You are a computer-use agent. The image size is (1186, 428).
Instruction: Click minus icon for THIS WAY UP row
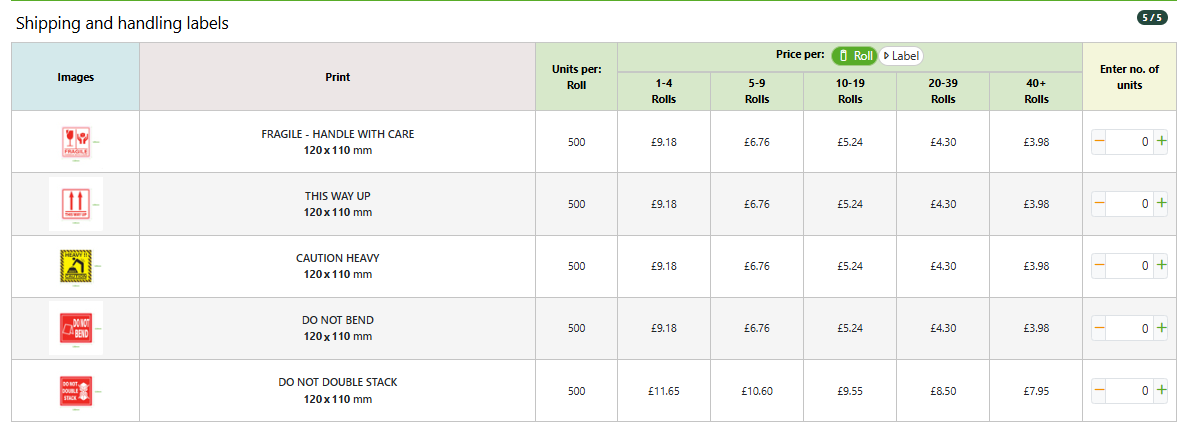[1099, 203]
